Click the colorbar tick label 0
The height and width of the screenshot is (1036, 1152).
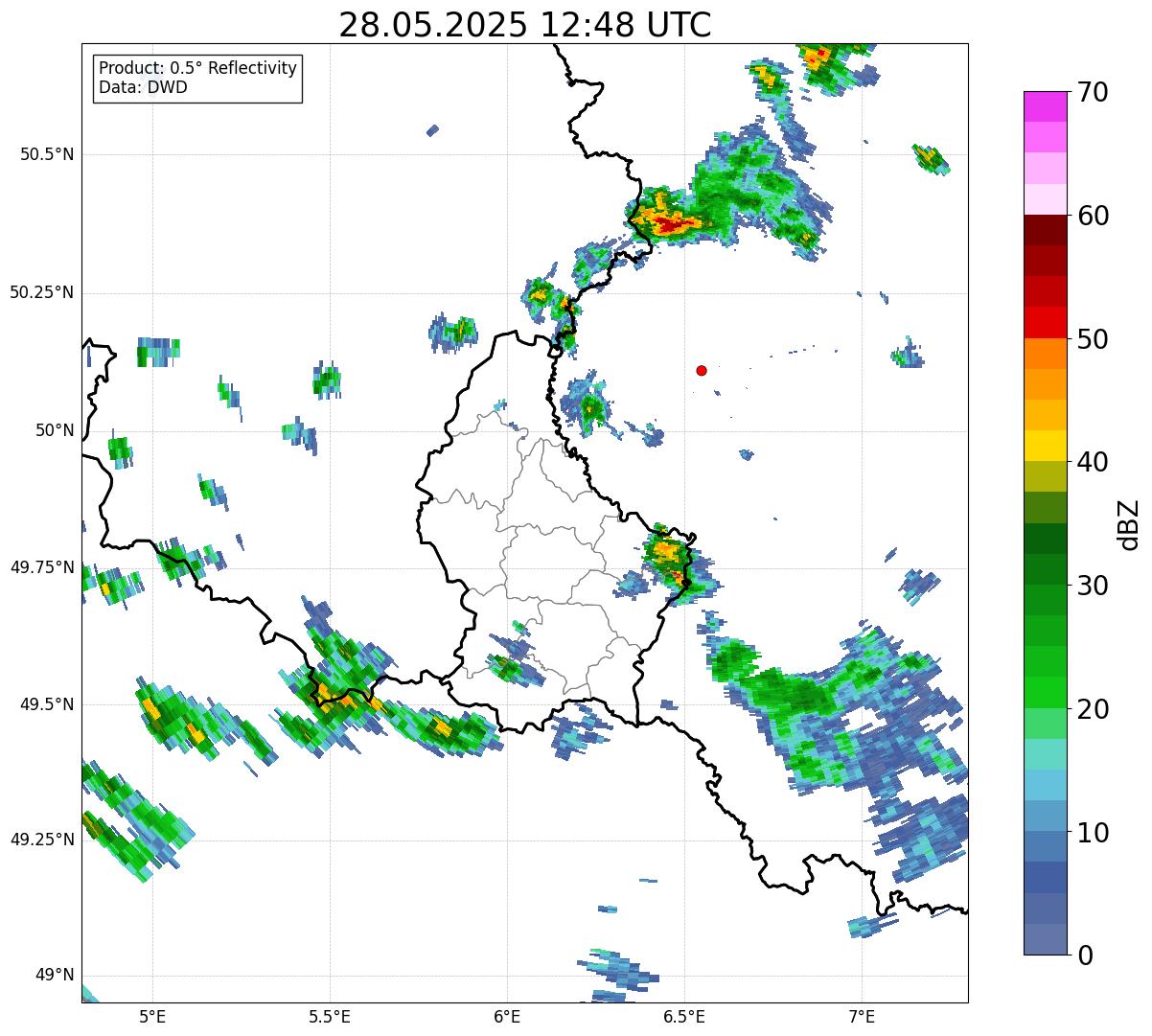point(1084,955)
